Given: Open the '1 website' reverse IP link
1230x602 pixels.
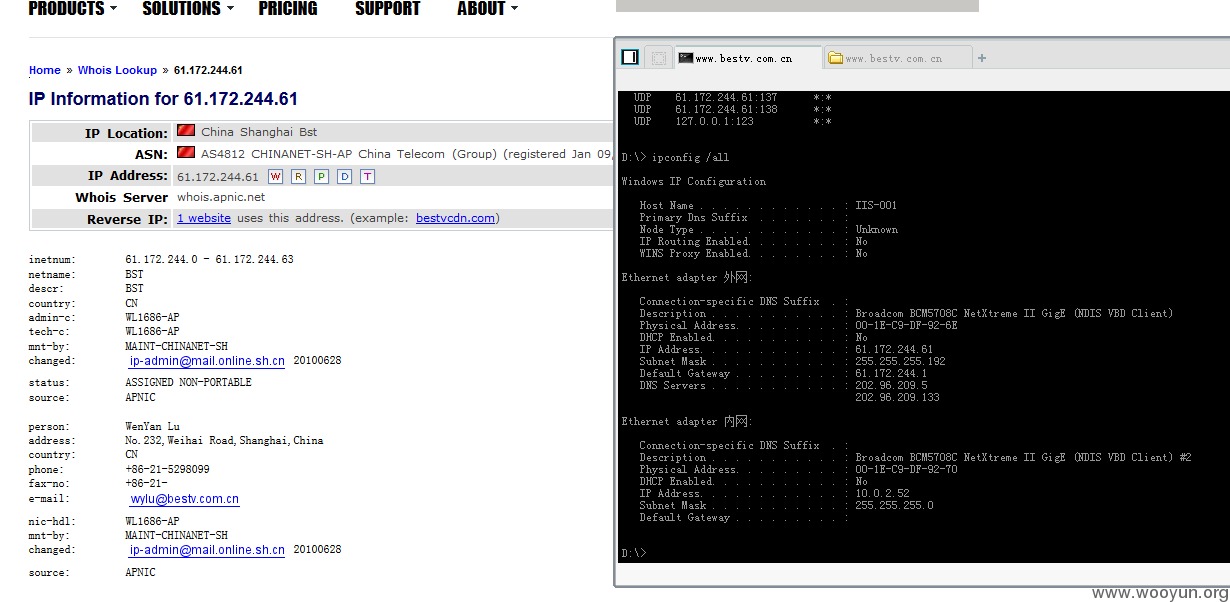Looking at the screenshot, I should 204,218.
